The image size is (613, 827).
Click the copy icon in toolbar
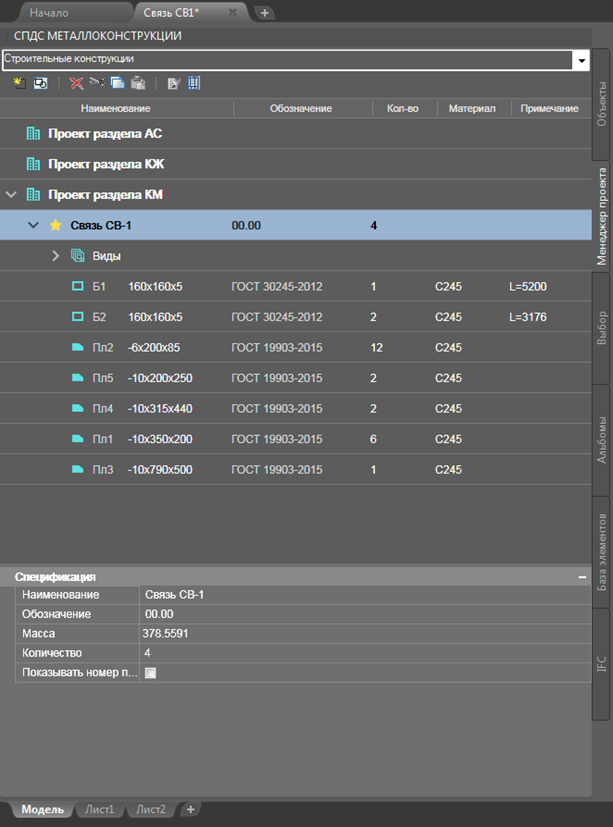[117, 83]
